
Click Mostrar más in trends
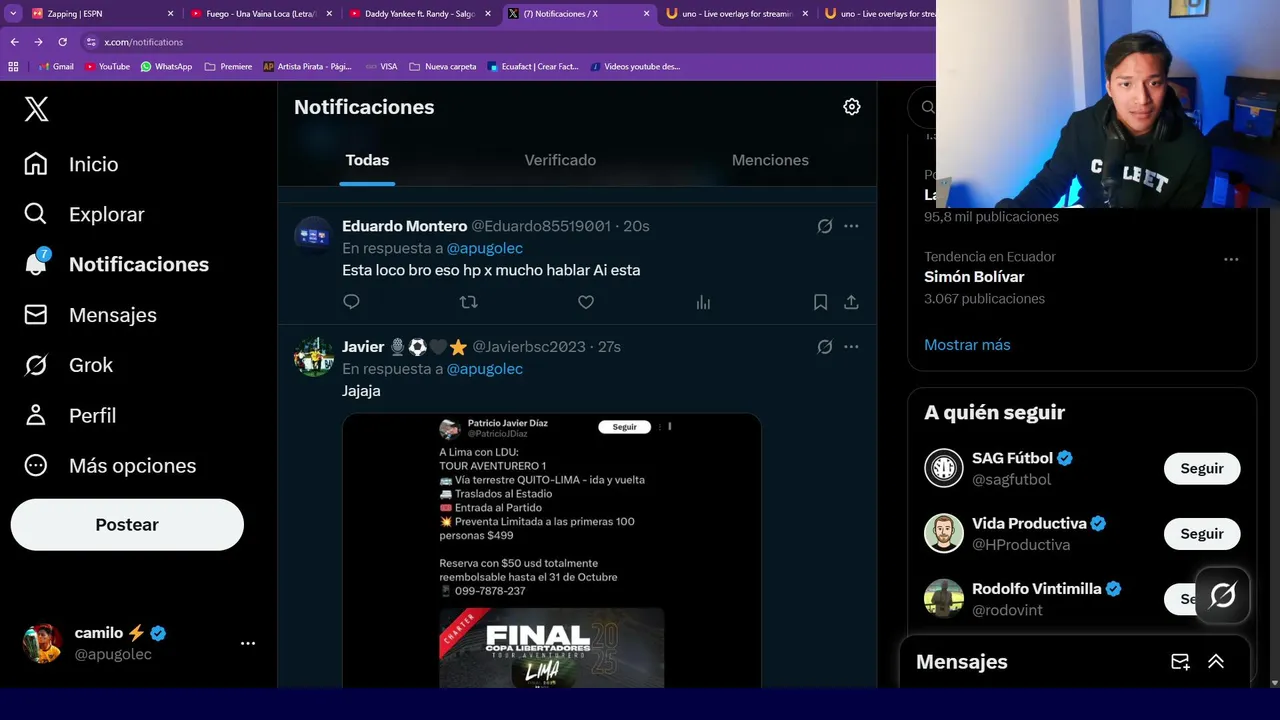[967, 345]
